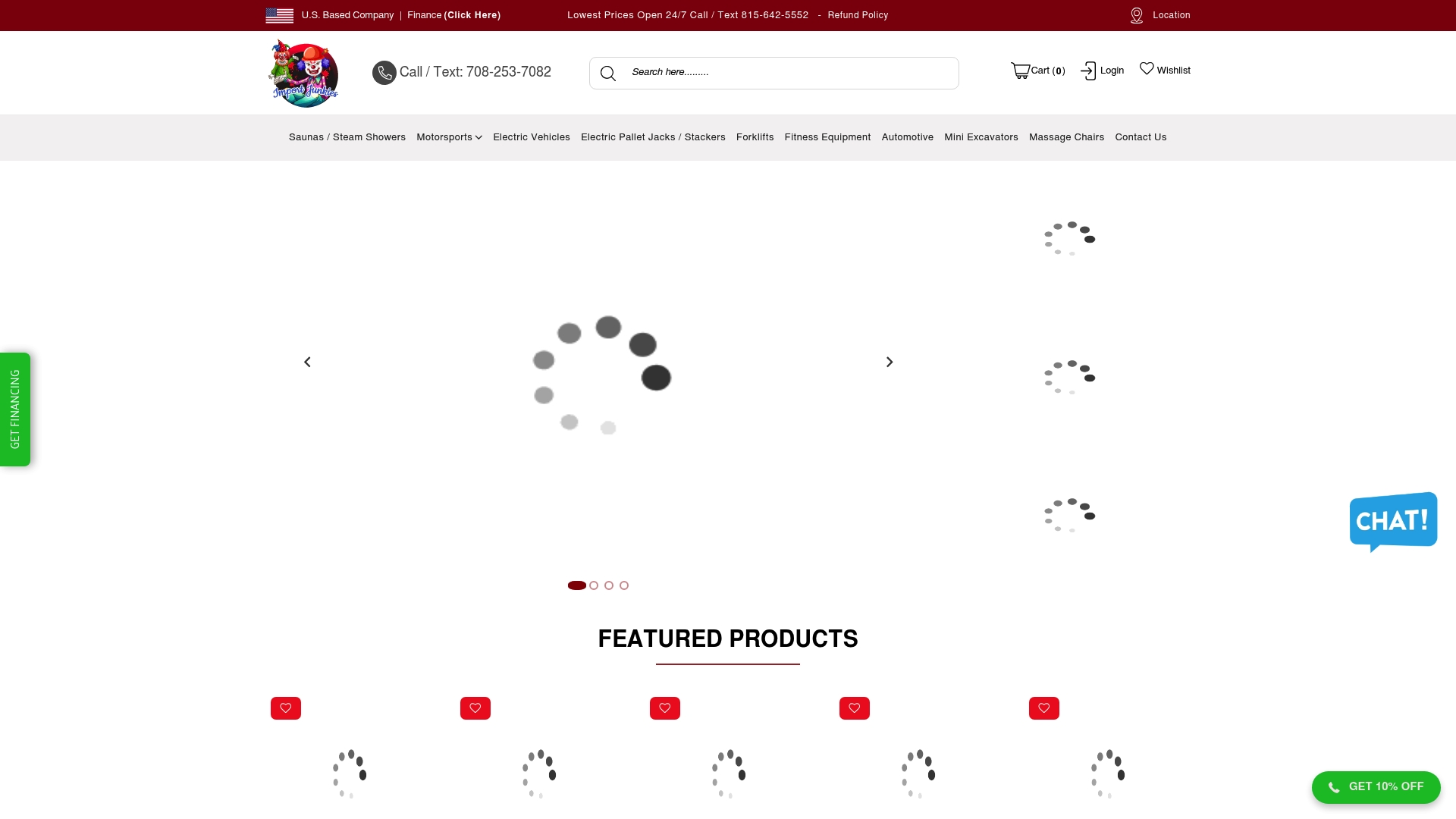Add fourth featured product to wishlist
The image size is (1456, 819).
(855, 708)
